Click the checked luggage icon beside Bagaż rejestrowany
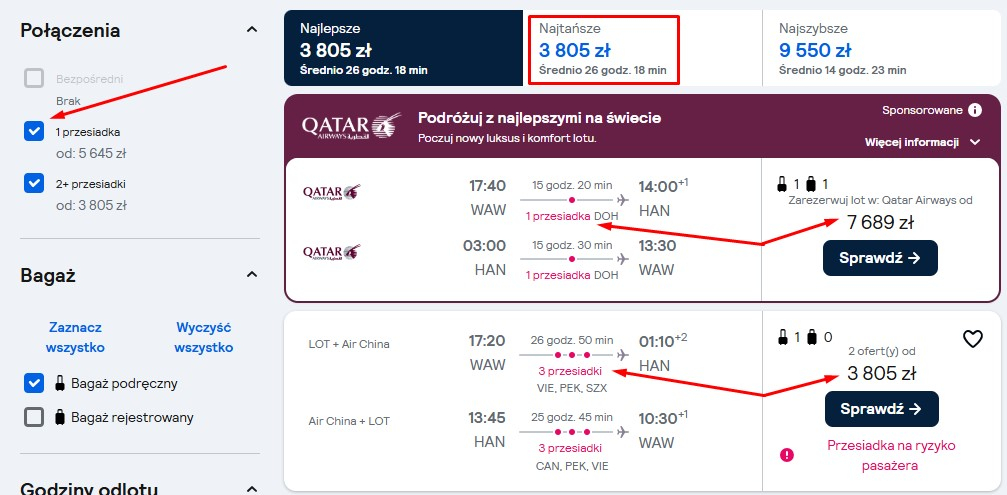The height and width of the screenshot is (495, 1007). [60, 417]
